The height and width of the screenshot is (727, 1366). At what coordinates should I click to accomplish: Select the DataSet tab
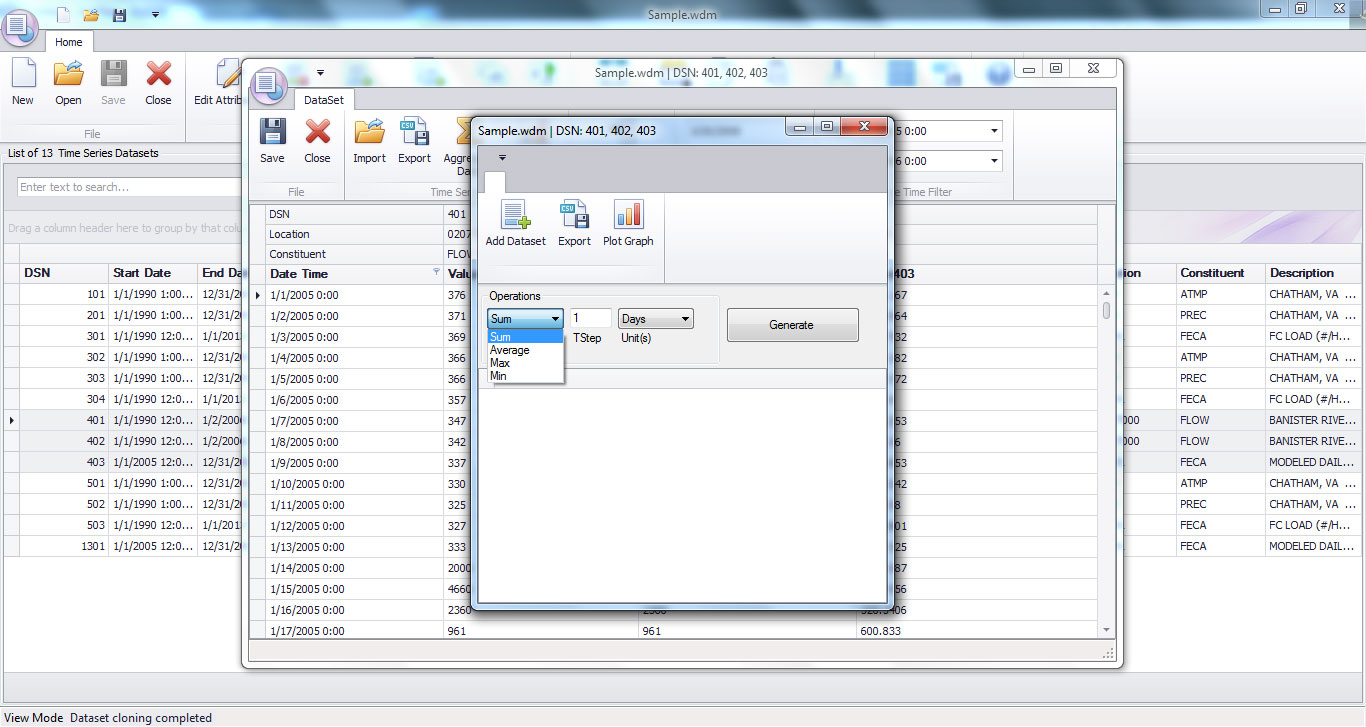click(324, 100)
